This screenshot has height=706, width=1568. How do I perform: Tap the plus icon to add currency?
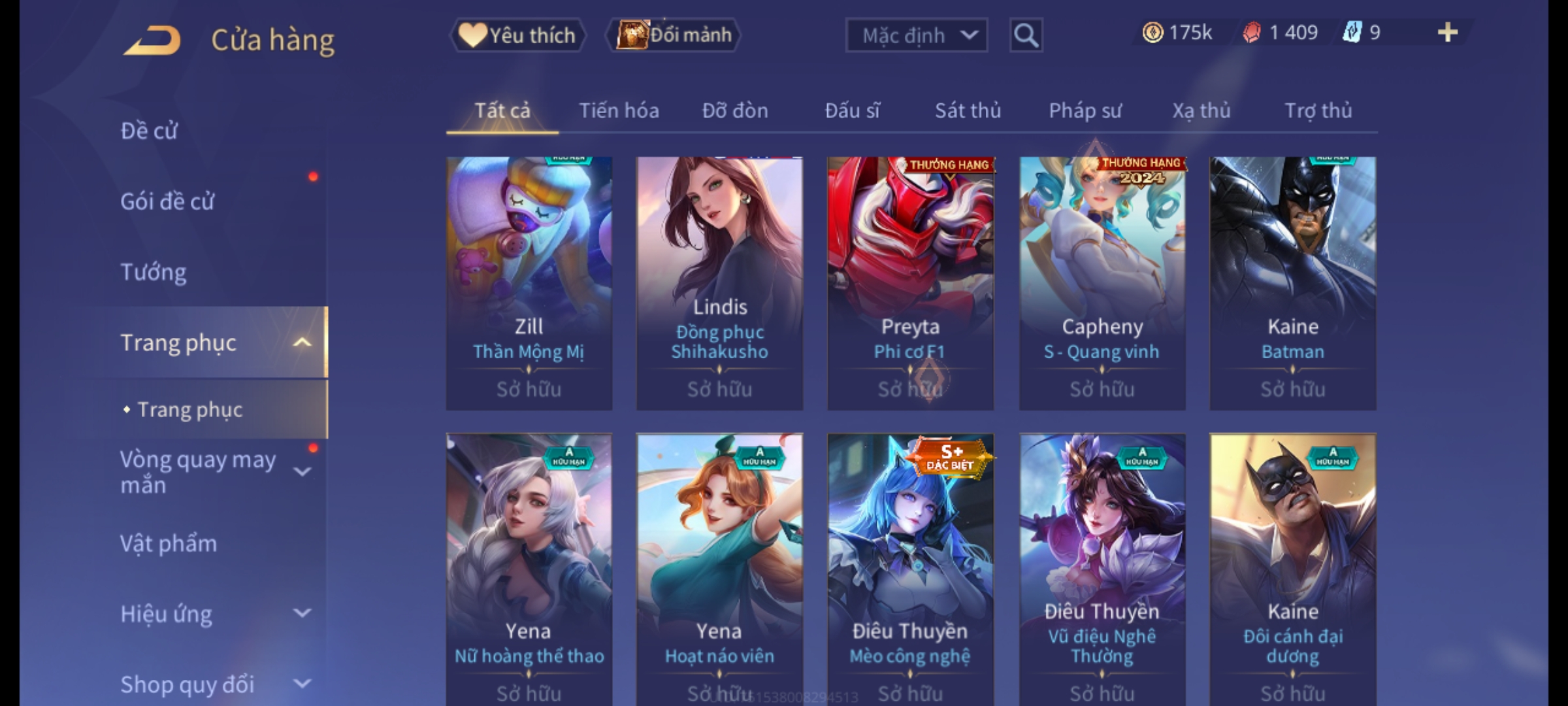[1448, 33]
